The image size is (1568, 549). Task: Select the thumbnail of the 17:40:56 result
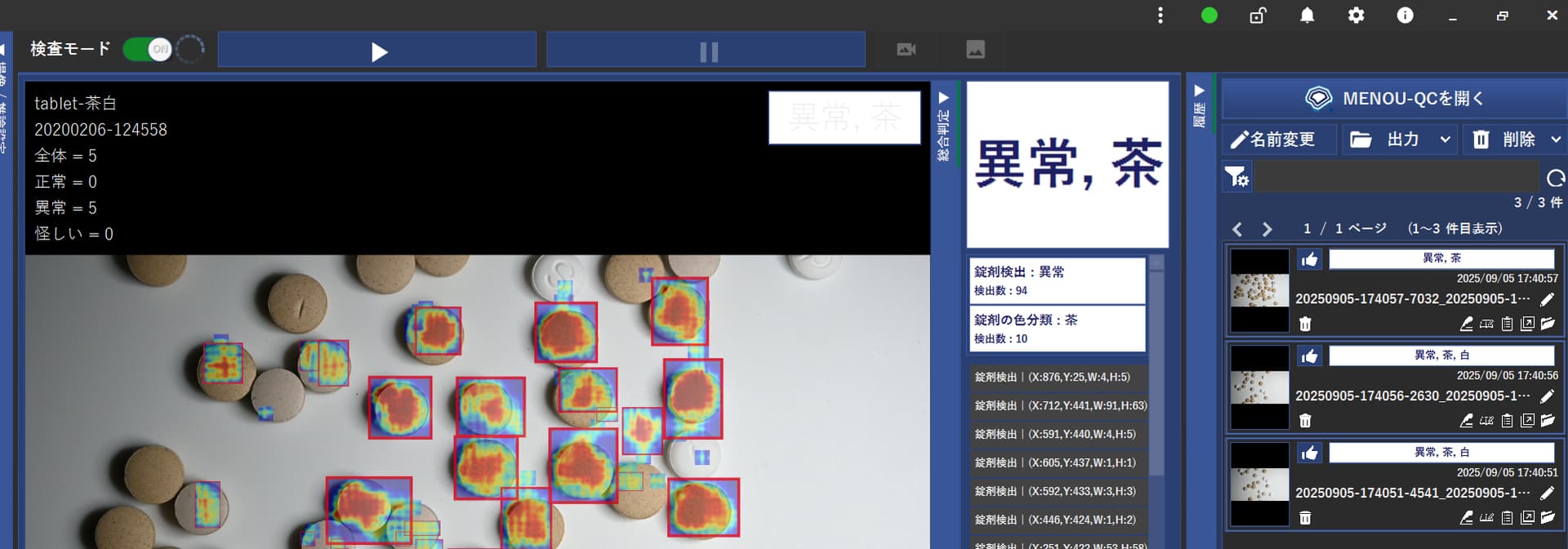pos(1259,387)
